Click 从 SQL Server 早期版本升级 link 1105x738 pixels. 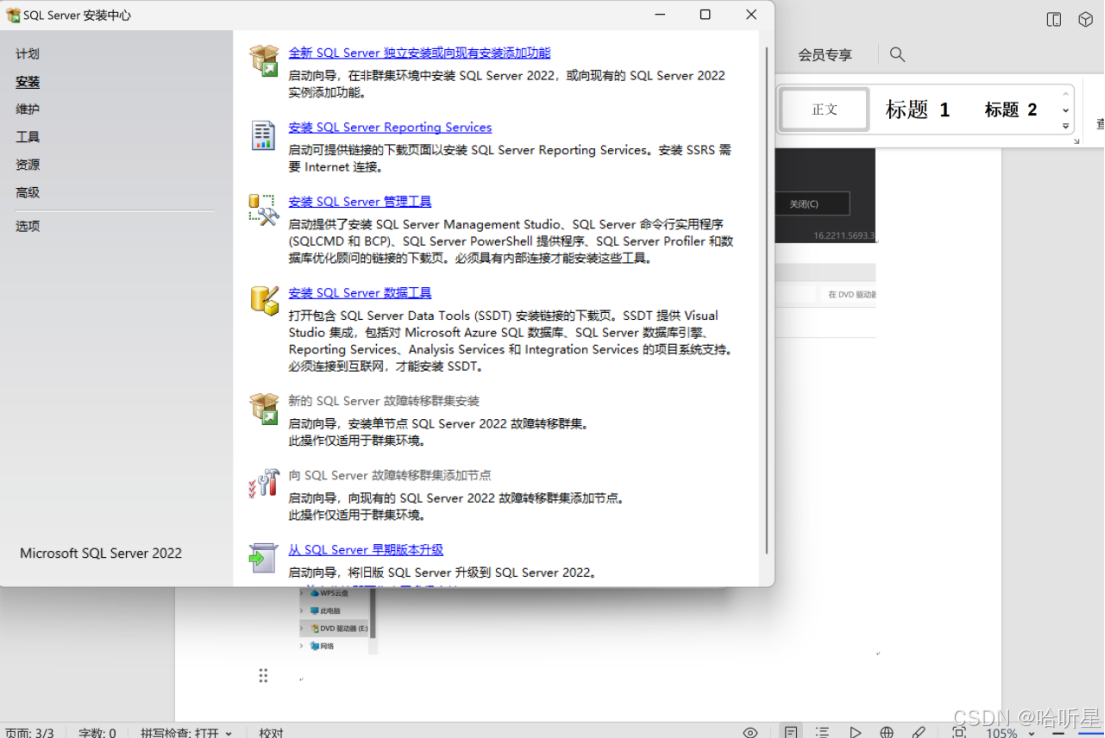pos(366,550)
